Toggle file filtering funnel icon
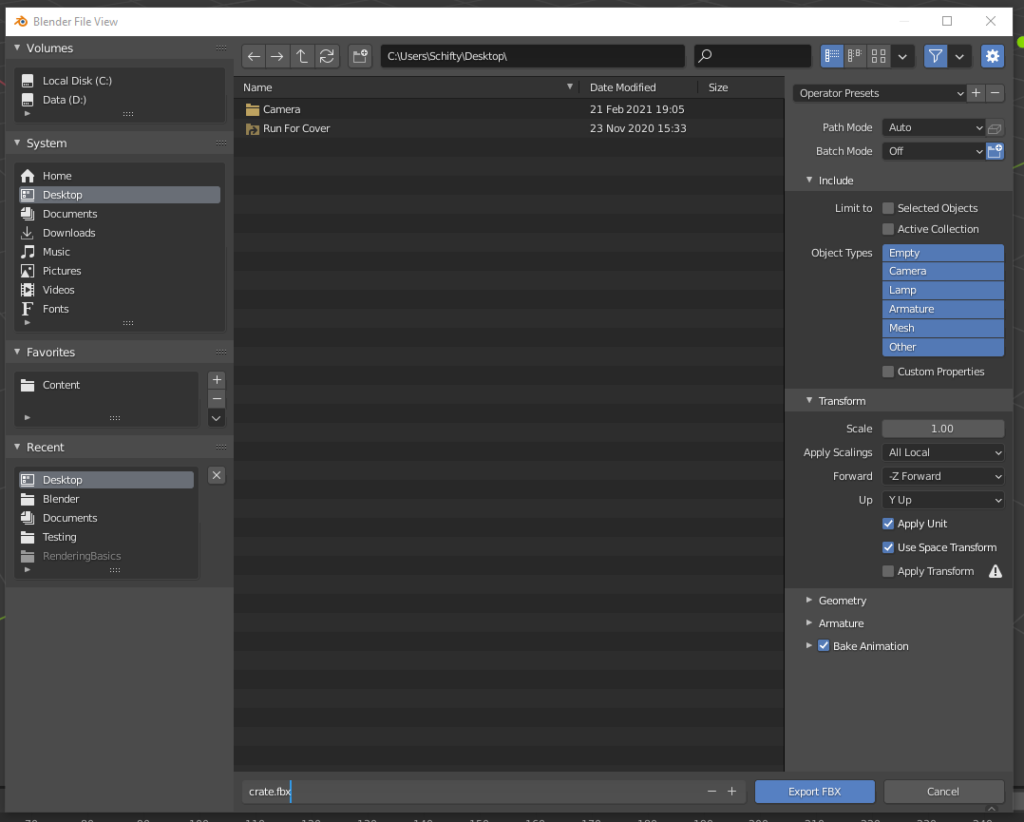This screenshot has height=822, width=1024. coord(935,56)
